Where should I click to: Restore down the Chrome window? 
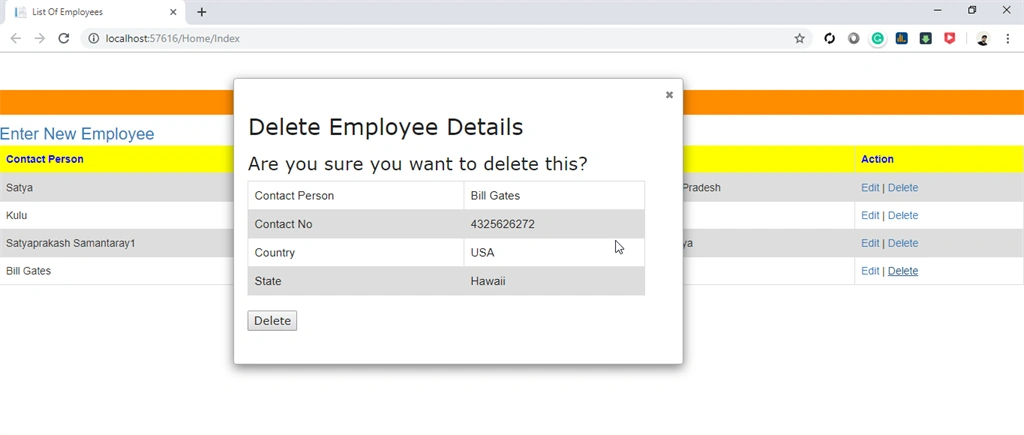tap(972, 10)
